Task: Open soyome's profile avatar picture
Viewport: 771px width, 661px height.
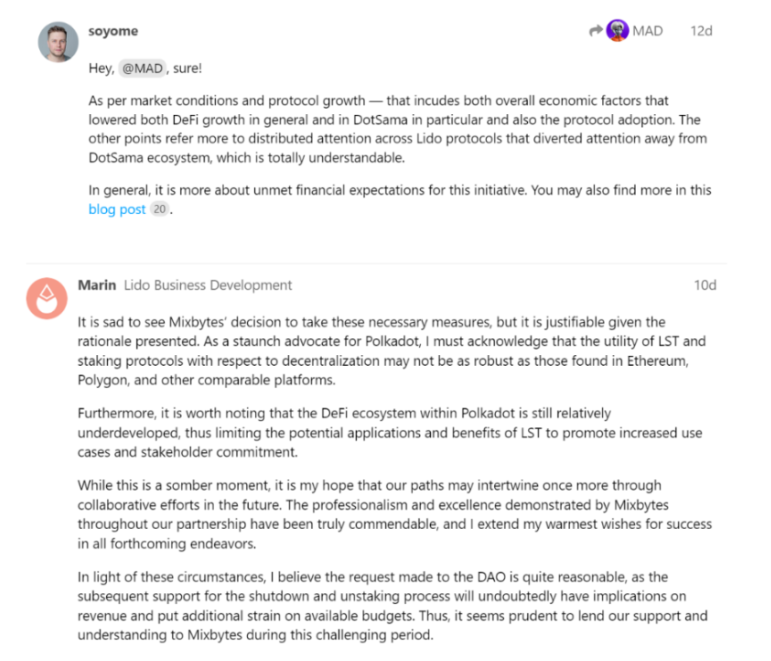Action: [58, 42]
